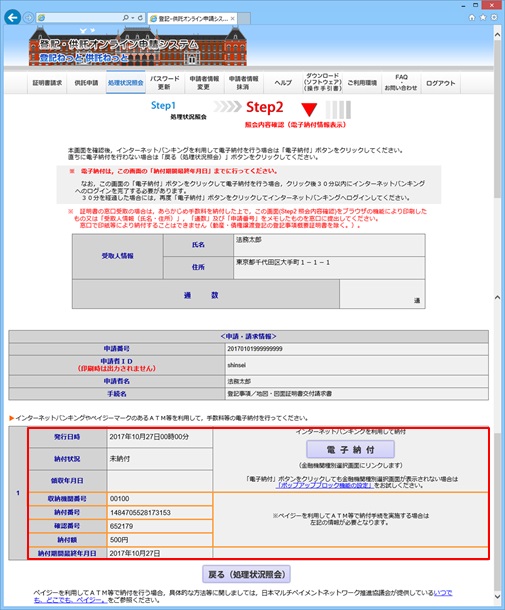Click the 納付額 value 500円
This screenshot has width=505, height=610.
coord(119,540)
